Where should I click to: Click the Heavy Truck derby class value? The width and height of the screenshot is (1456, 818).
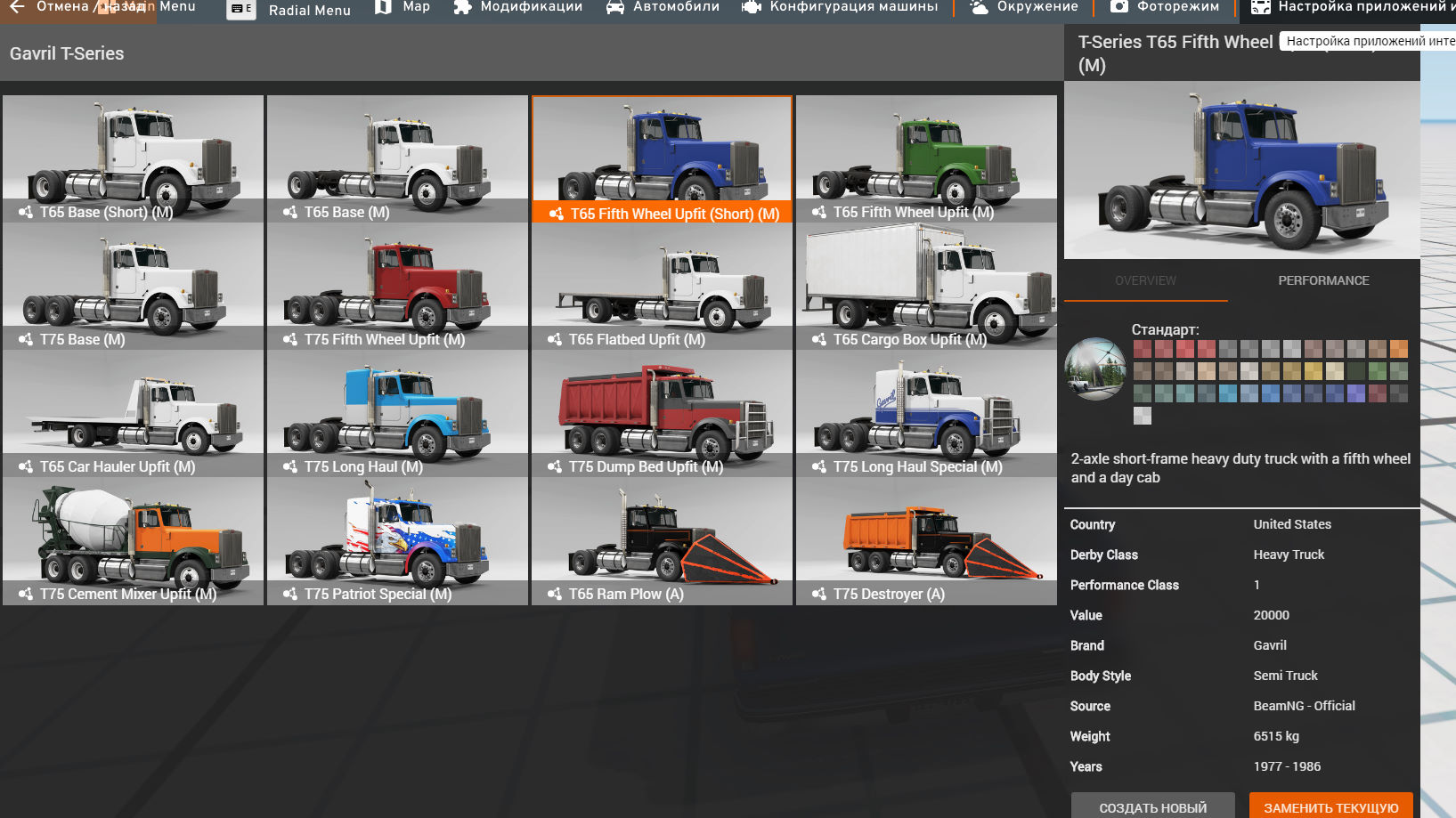click(1289, 555)
